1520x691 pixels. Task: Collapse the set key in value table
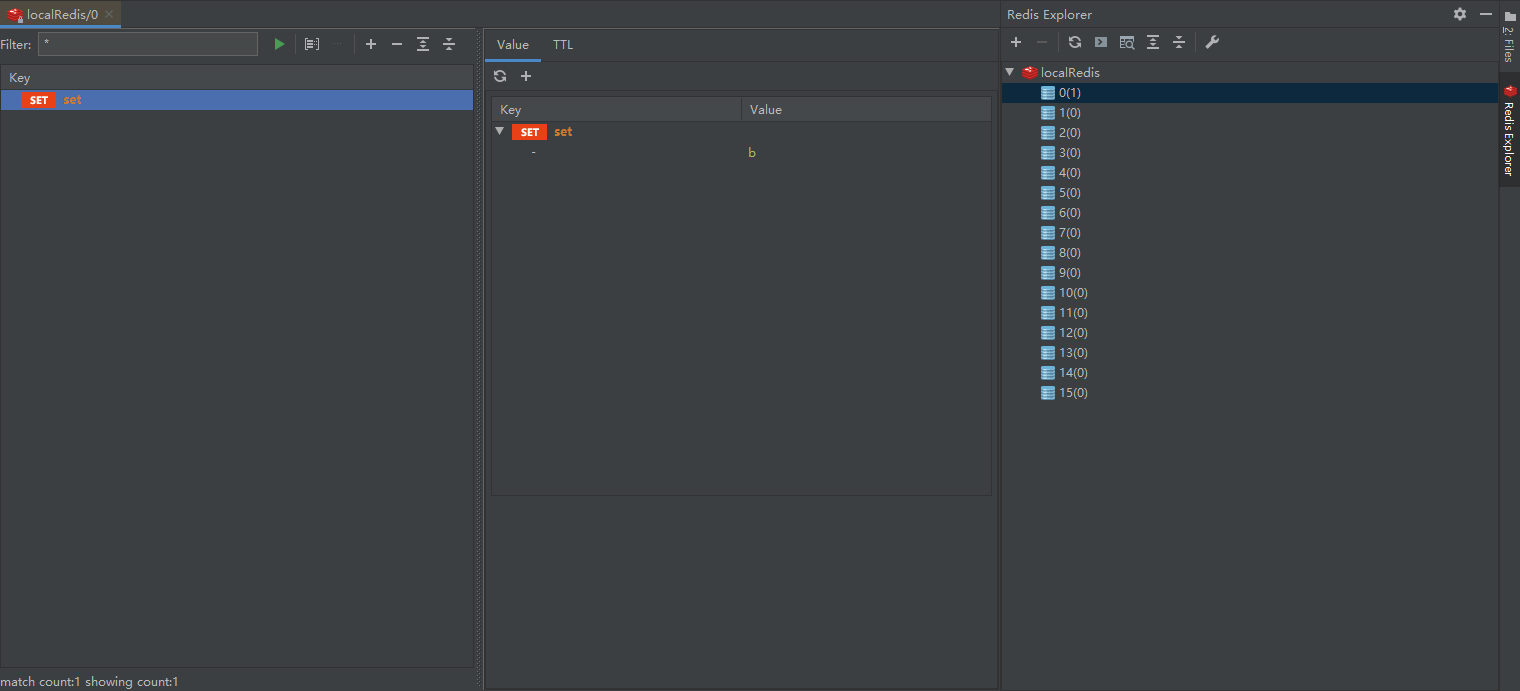coord(500,132)
